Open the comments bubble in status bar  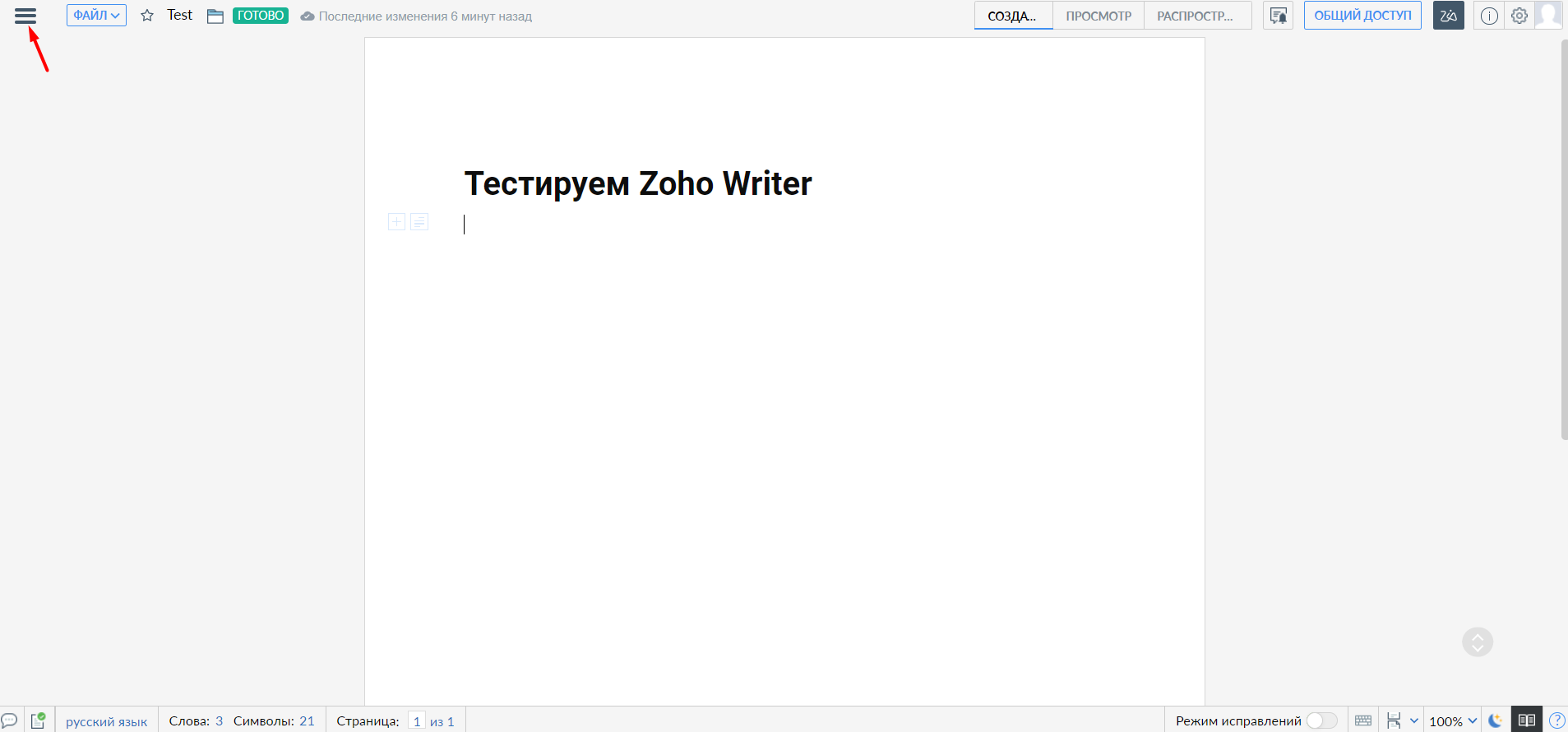(10, 720)
